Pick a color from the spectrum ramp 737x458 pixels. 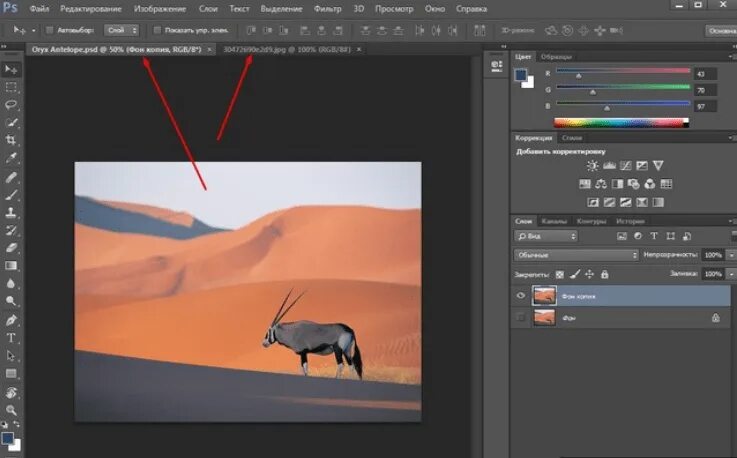[x=621, y=123]
